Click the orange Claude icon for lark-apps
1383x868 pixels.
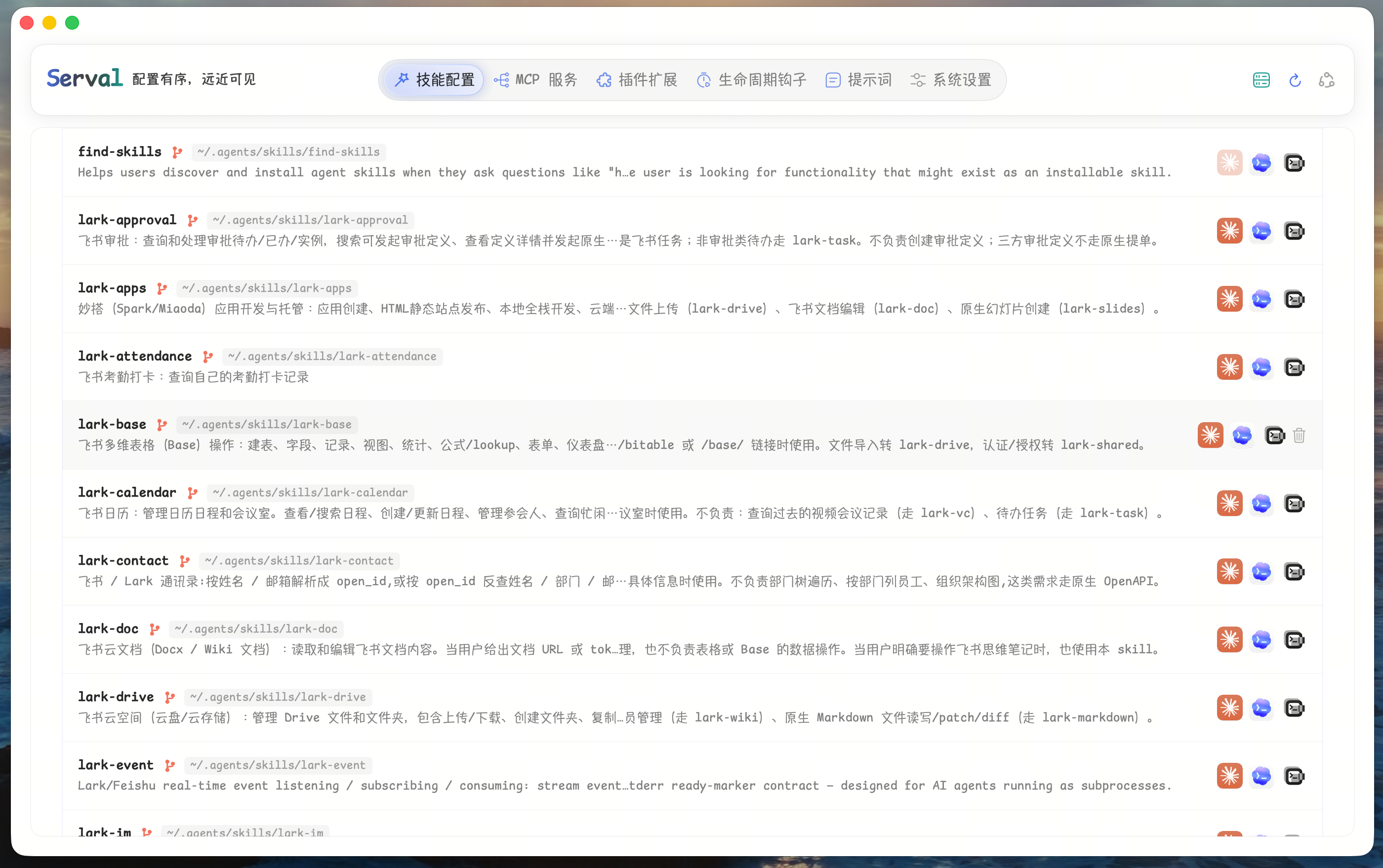pyautogui.click(x=1230, y=299)
